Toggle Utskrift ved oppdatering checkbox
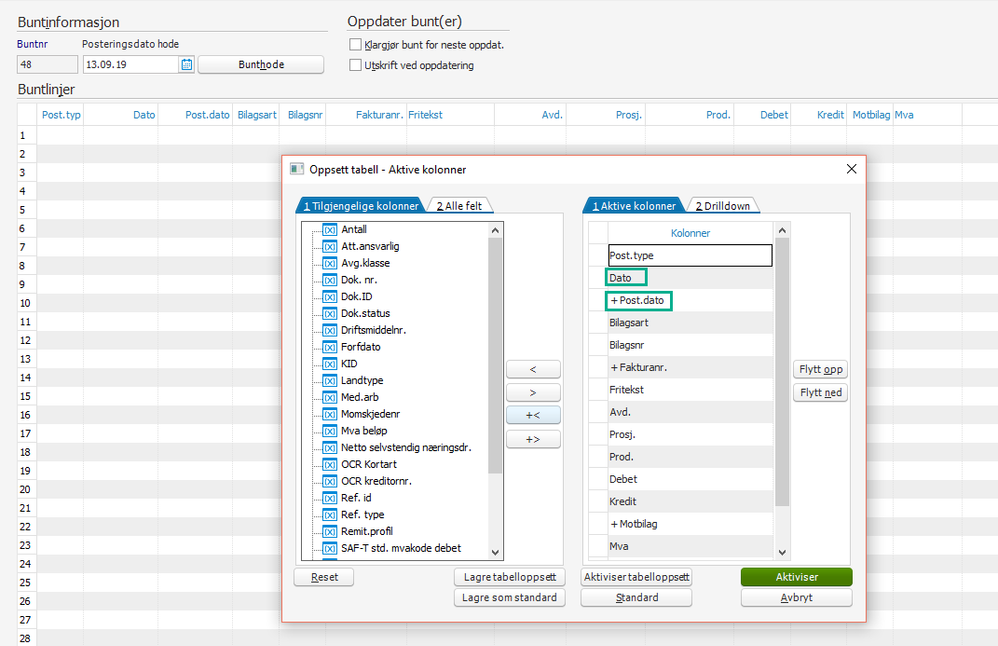Viewport: 998px width, 646px height. pos(355,65)
